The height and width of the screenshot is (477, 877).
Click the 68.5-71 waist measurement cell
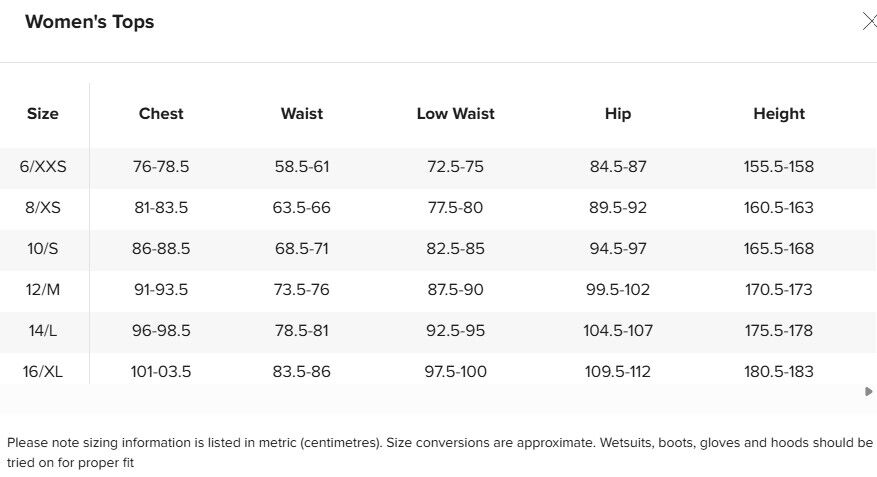pos(302,249)
